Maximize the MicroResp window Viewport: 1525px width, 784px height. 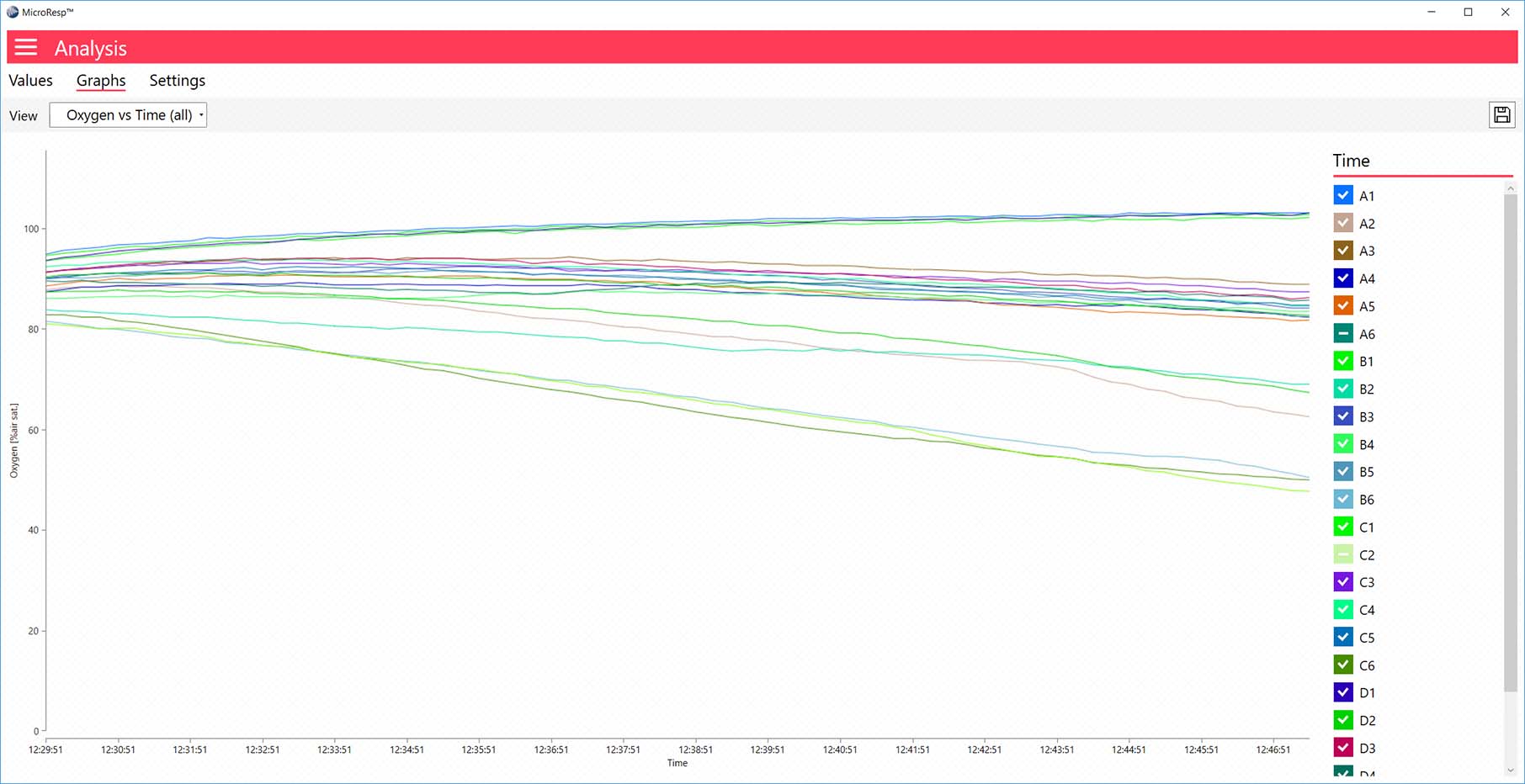point(1468,12)
